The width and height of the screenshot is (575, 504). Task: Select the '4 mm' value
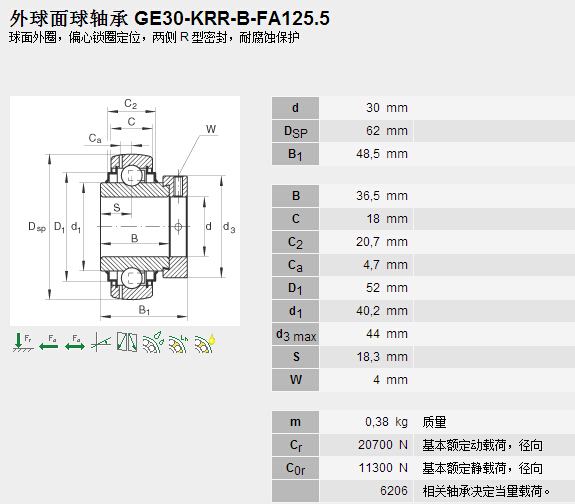[390, 380]
